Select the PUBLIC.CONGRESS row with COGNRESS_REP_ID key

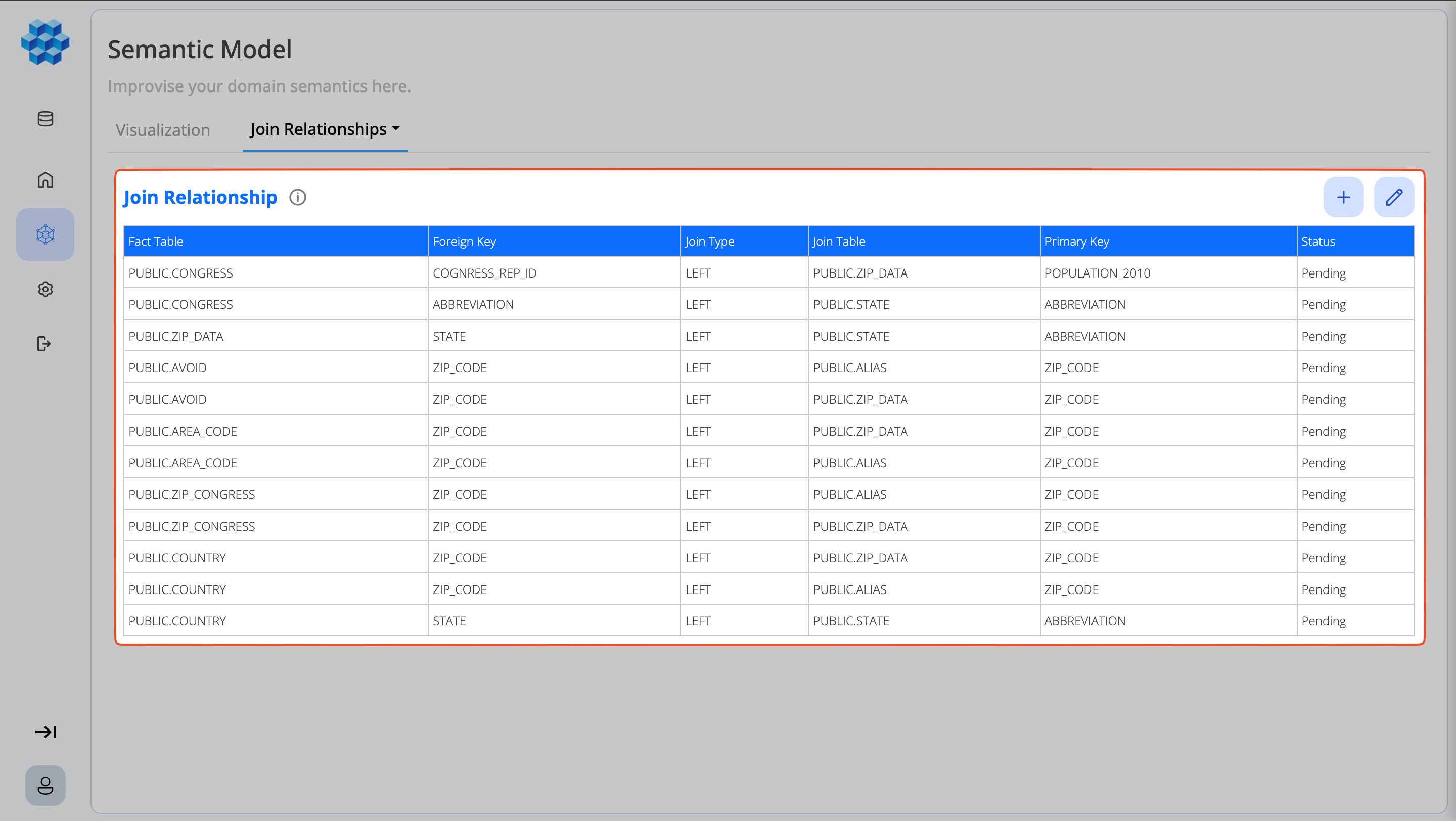[396, 273]
